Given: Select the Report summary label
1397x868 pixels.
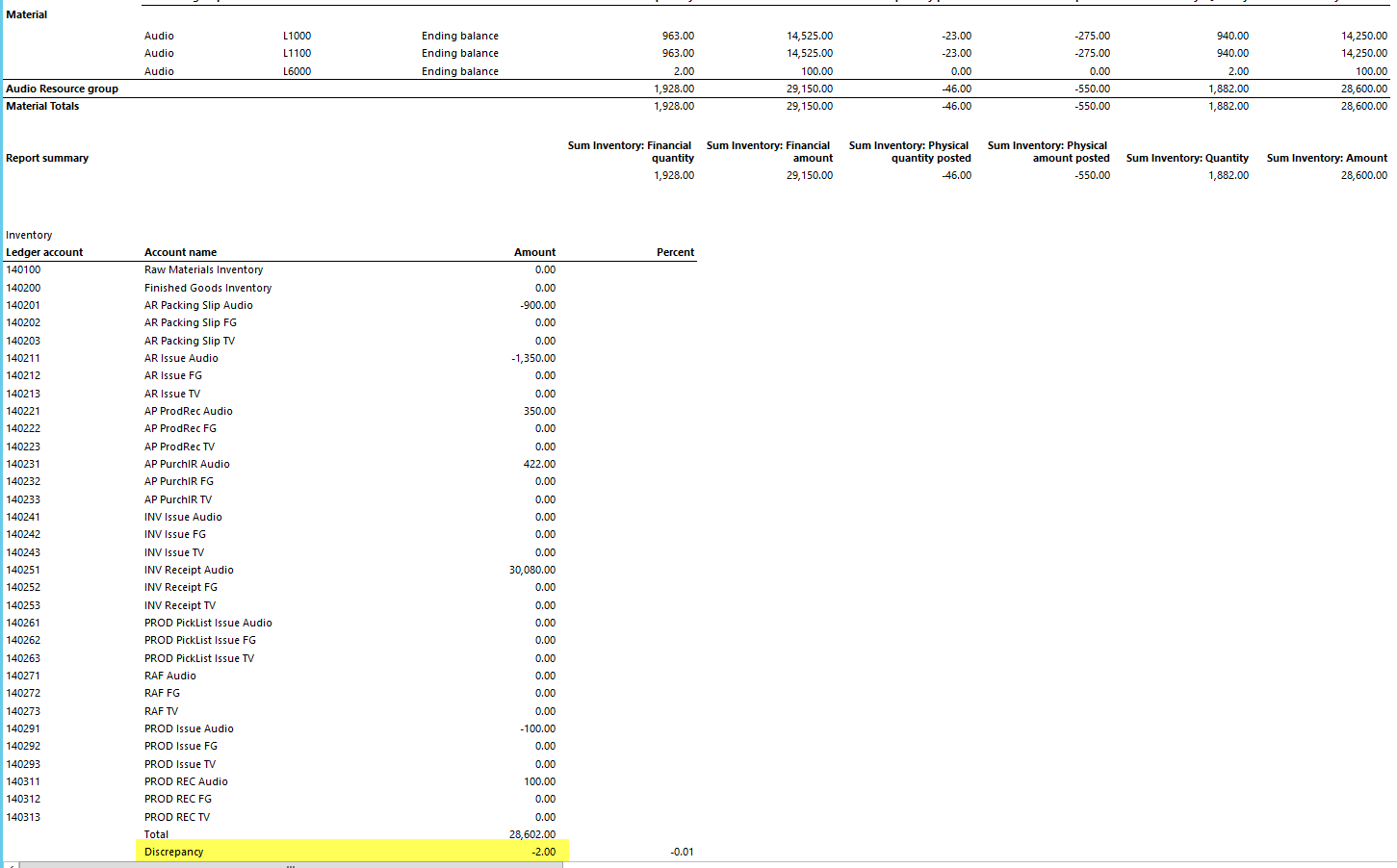Looking at the screenshot, I should (47, 158).
